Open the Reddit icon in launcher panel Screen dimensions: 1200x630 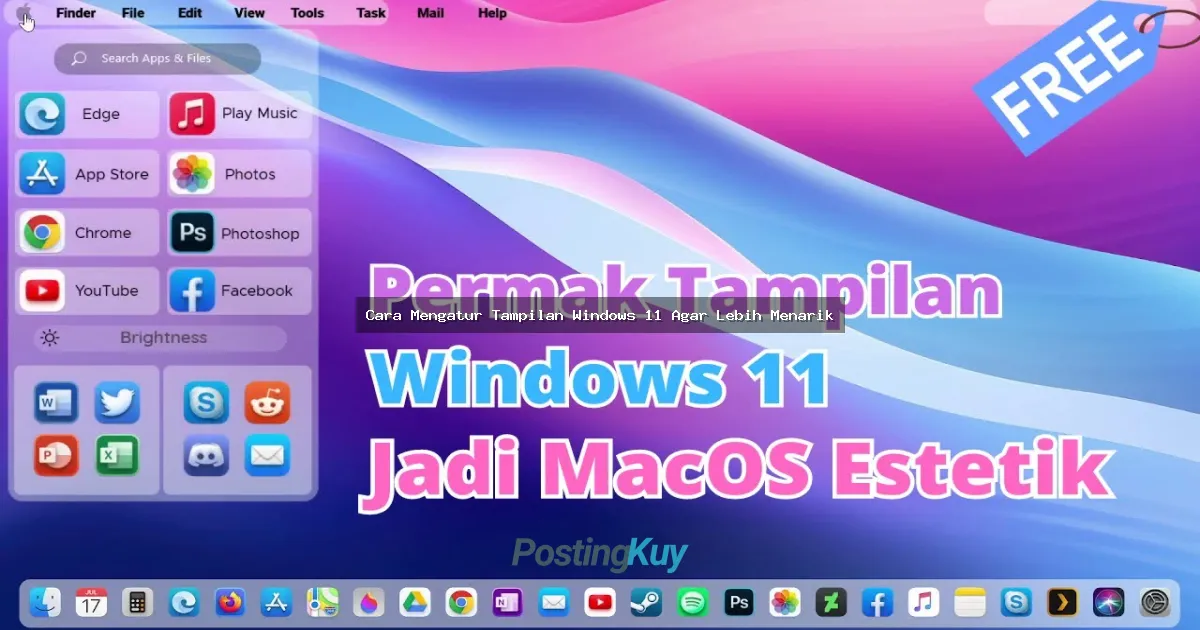click(x=267, y=403)
